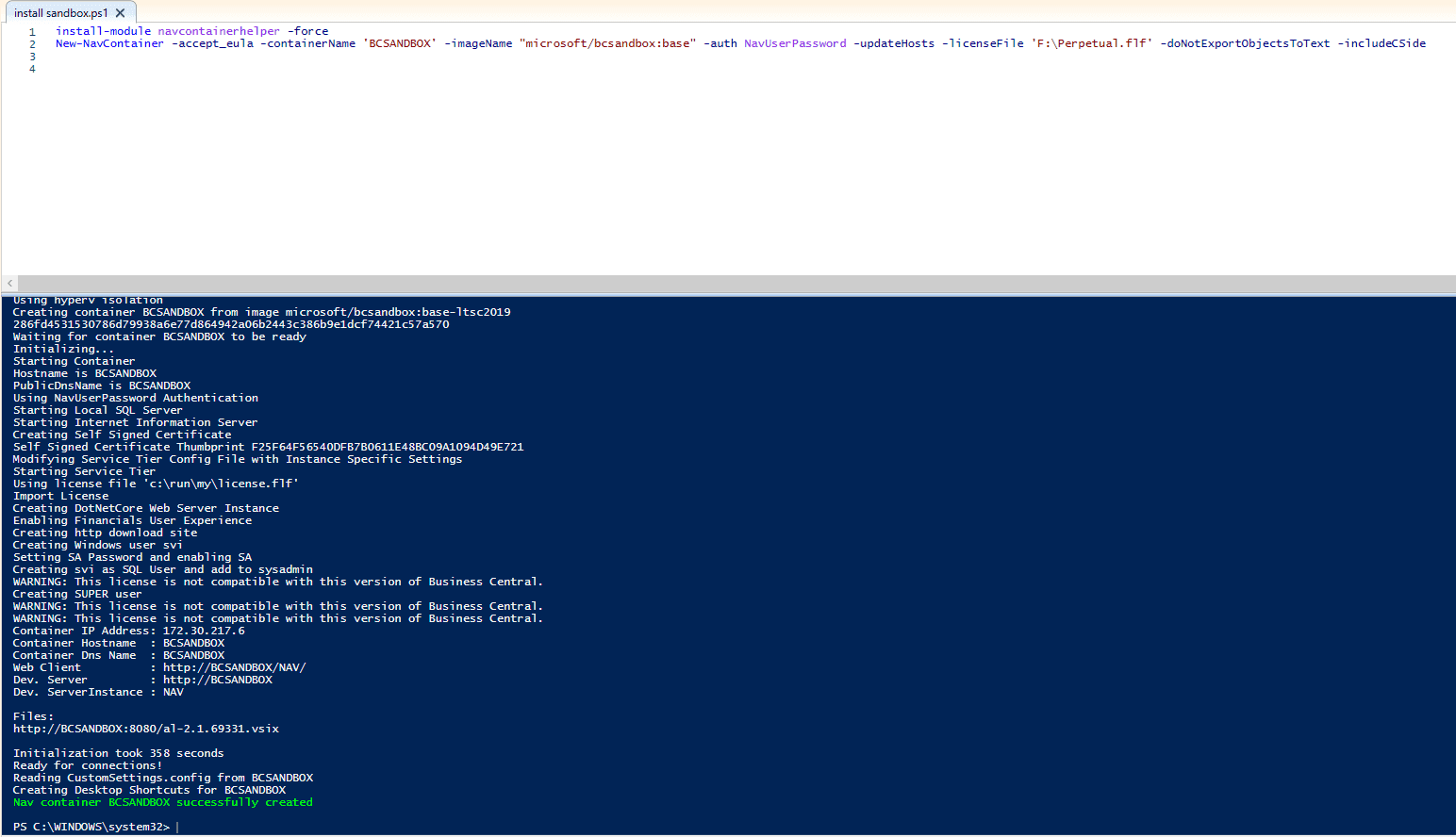Click the 'BCSANDBOX' container name string in line 2
The height and width of the screenshot is (837, 1456).
[400, 43]
